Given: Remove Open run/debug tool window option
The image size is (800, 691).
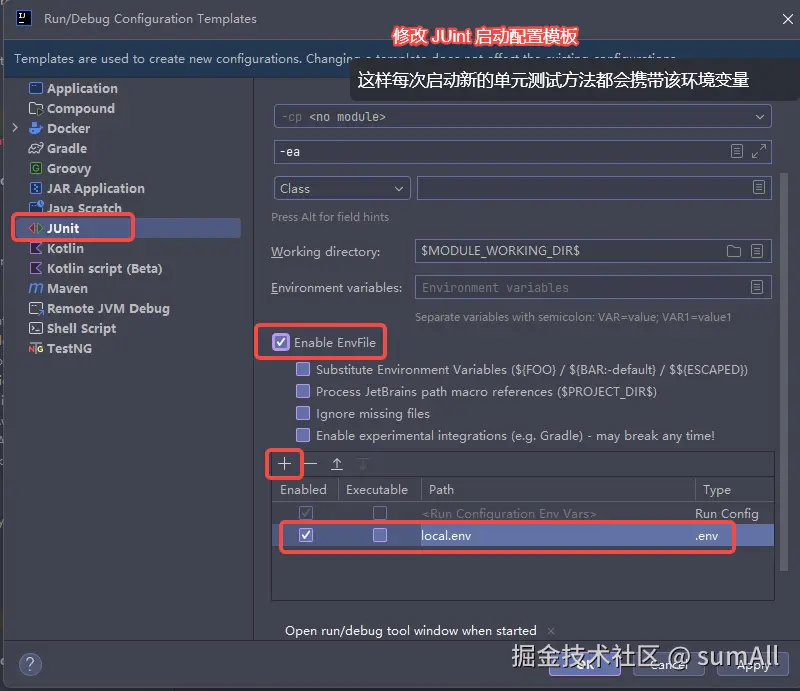Looking at the screenshot, I should click(551, 631).
